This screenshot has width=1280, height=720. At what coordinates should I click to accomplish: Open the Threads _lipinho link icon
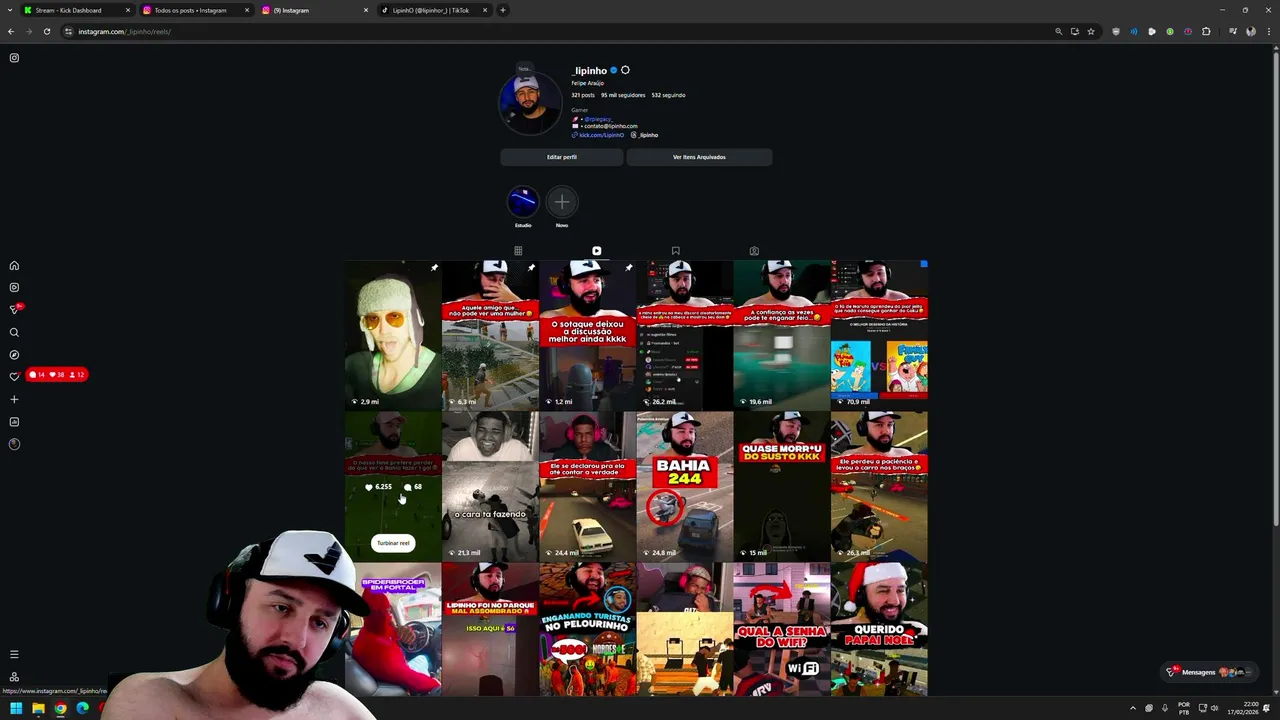click(645, 135)
